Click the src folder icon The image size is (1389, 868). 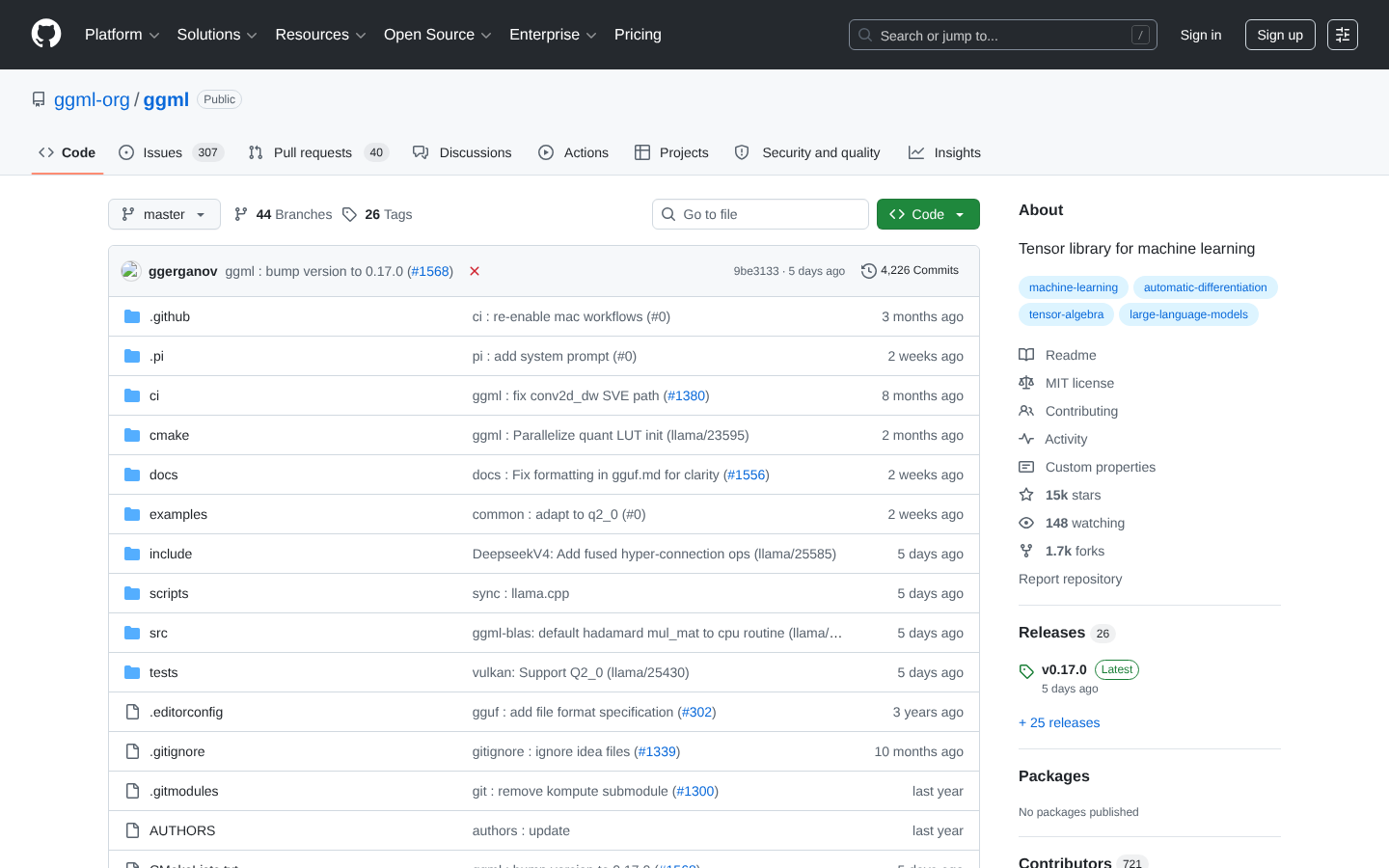point(132,633)
